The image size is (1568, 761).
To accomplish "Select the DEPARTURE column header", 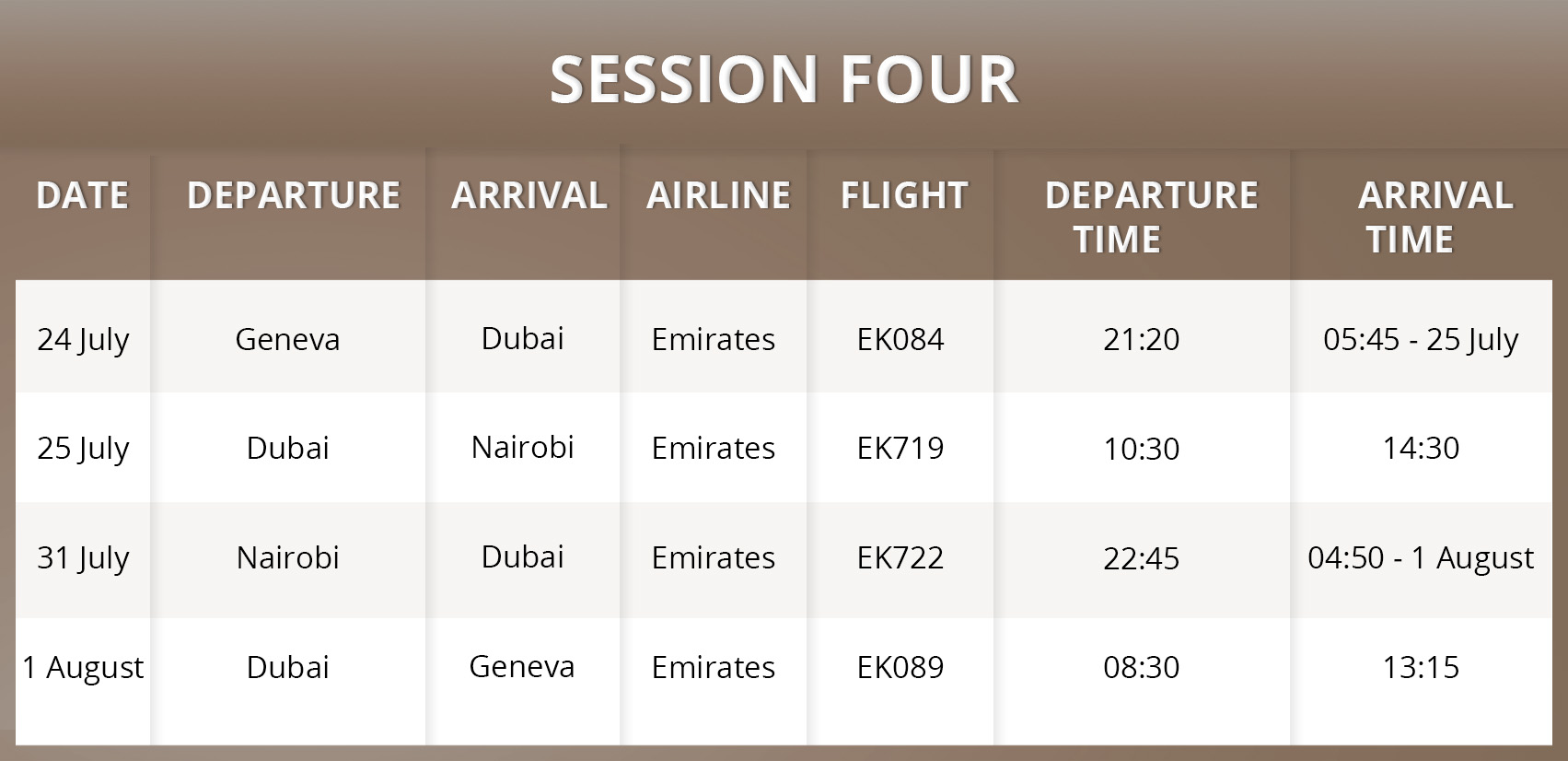I will (x=294, y=195).
